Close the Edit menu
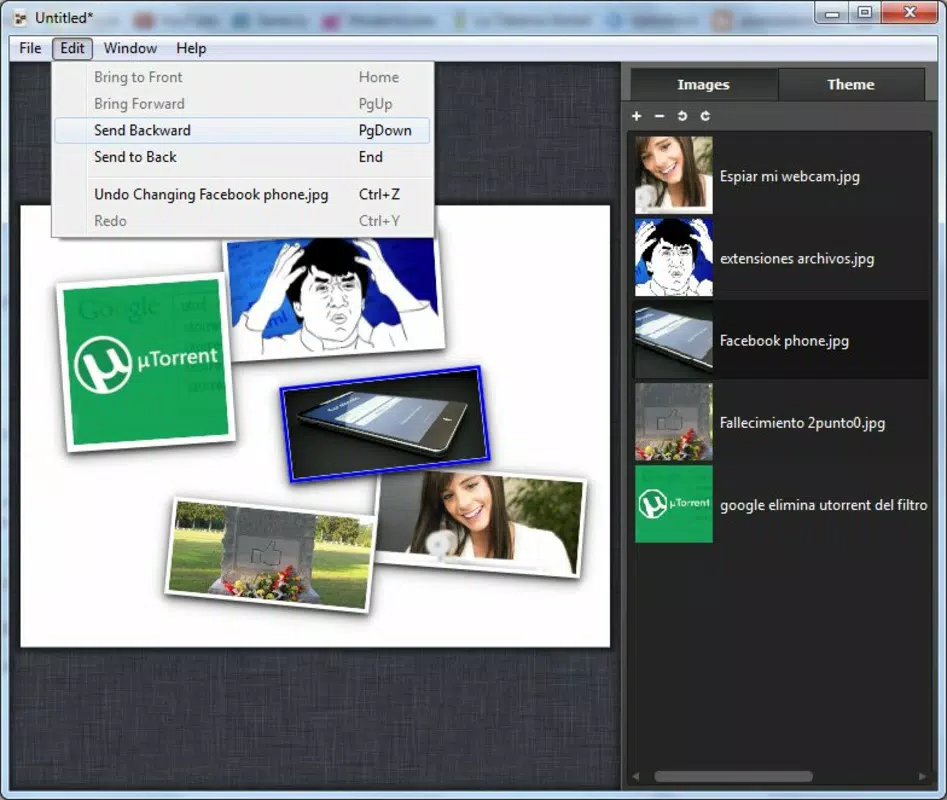Screen dimensions: 947x800 click(72, 48)
